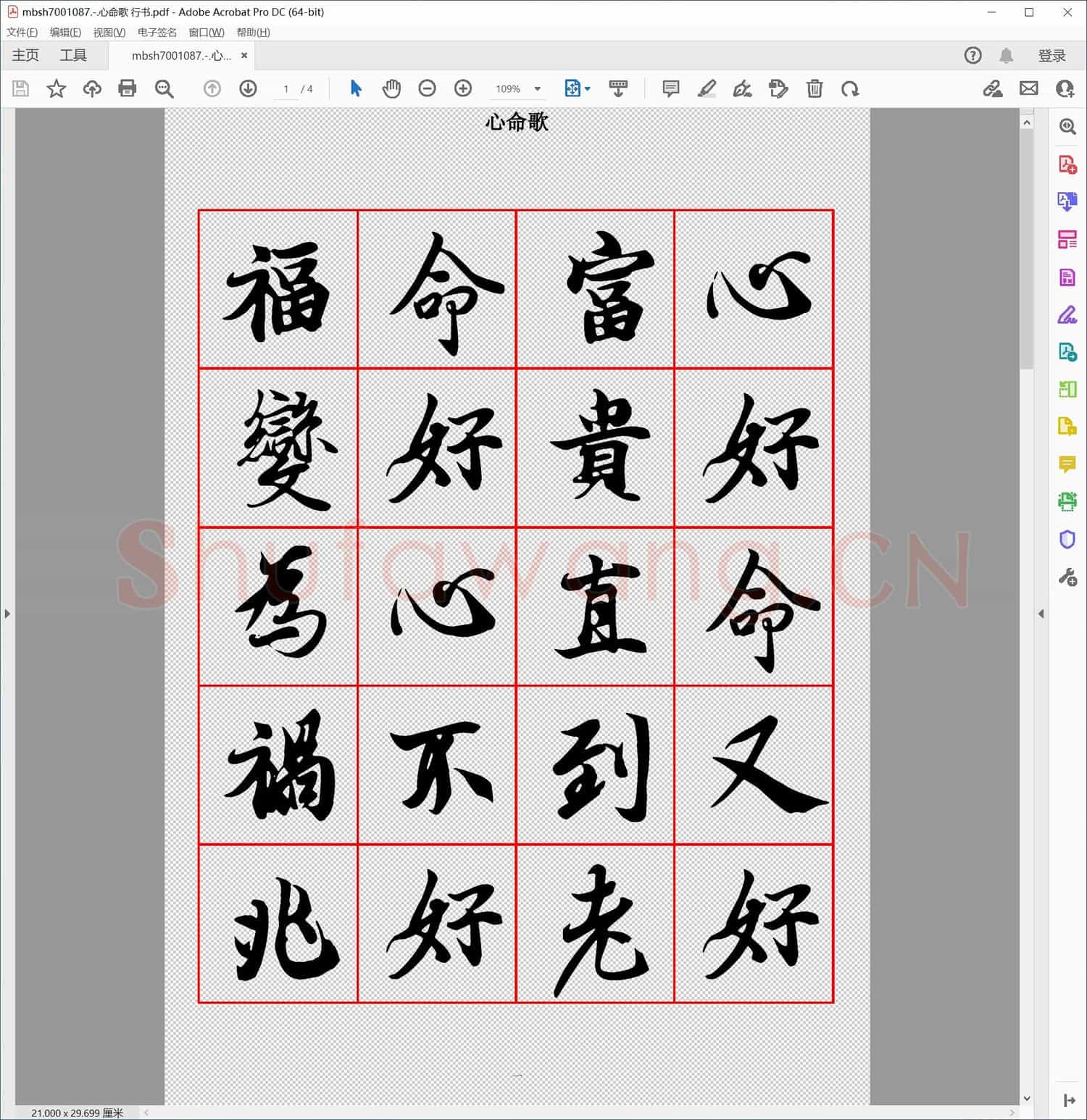Select the Hand tool

pos(391,88)
